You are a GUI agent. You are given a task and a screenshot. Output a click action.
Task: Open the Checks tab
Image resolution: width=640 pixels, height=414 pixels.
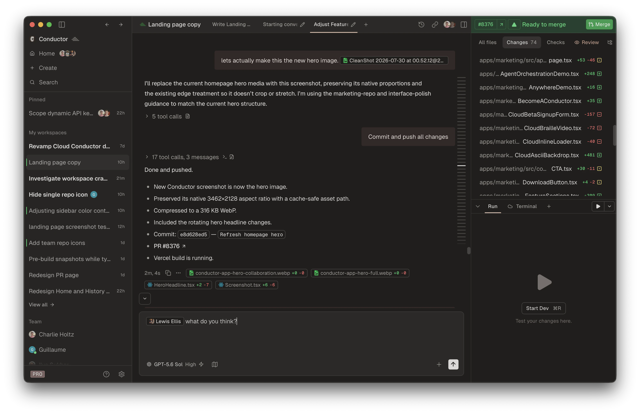555,42
